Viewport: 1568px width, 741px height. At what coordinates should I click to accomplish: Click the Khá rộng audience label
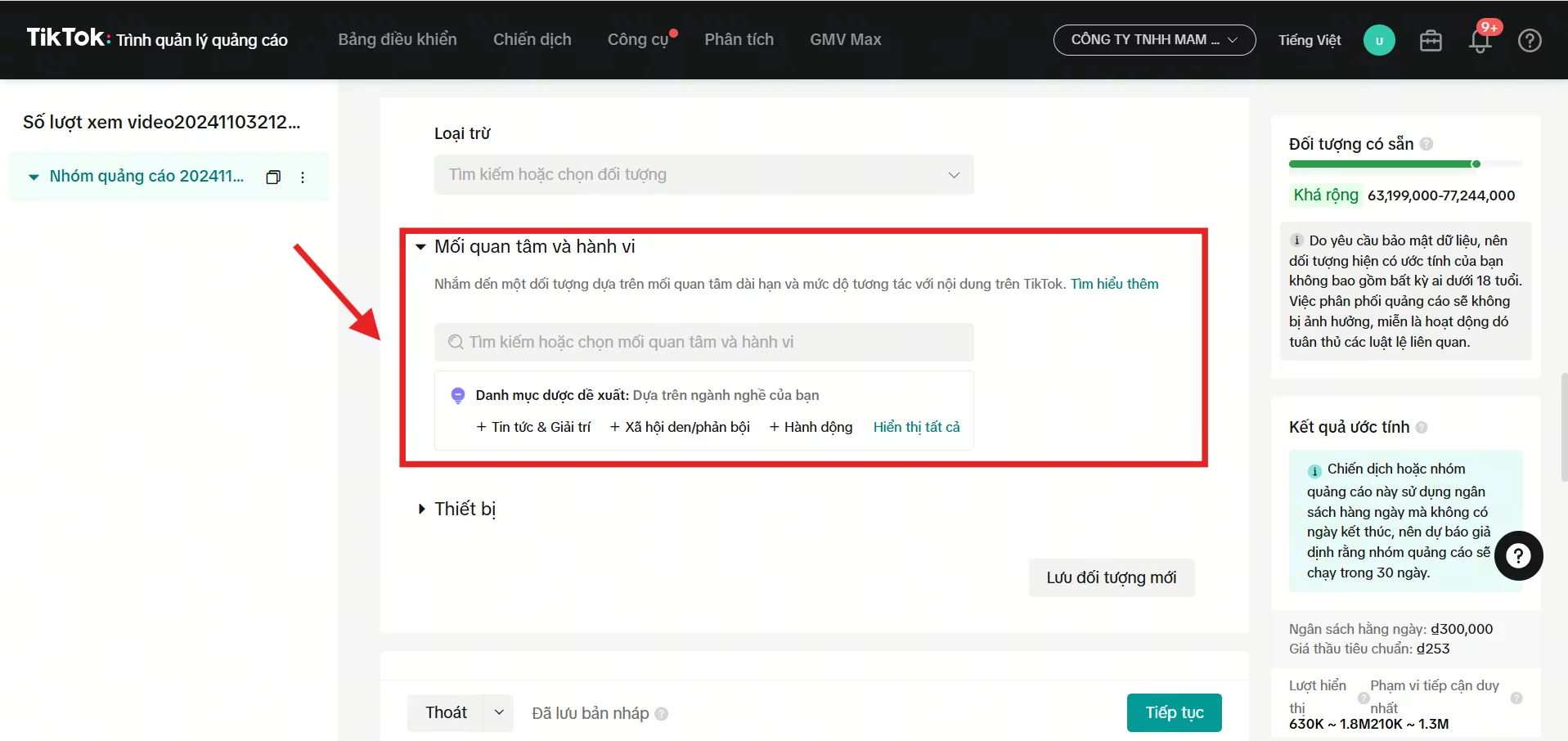(1326, 195)
